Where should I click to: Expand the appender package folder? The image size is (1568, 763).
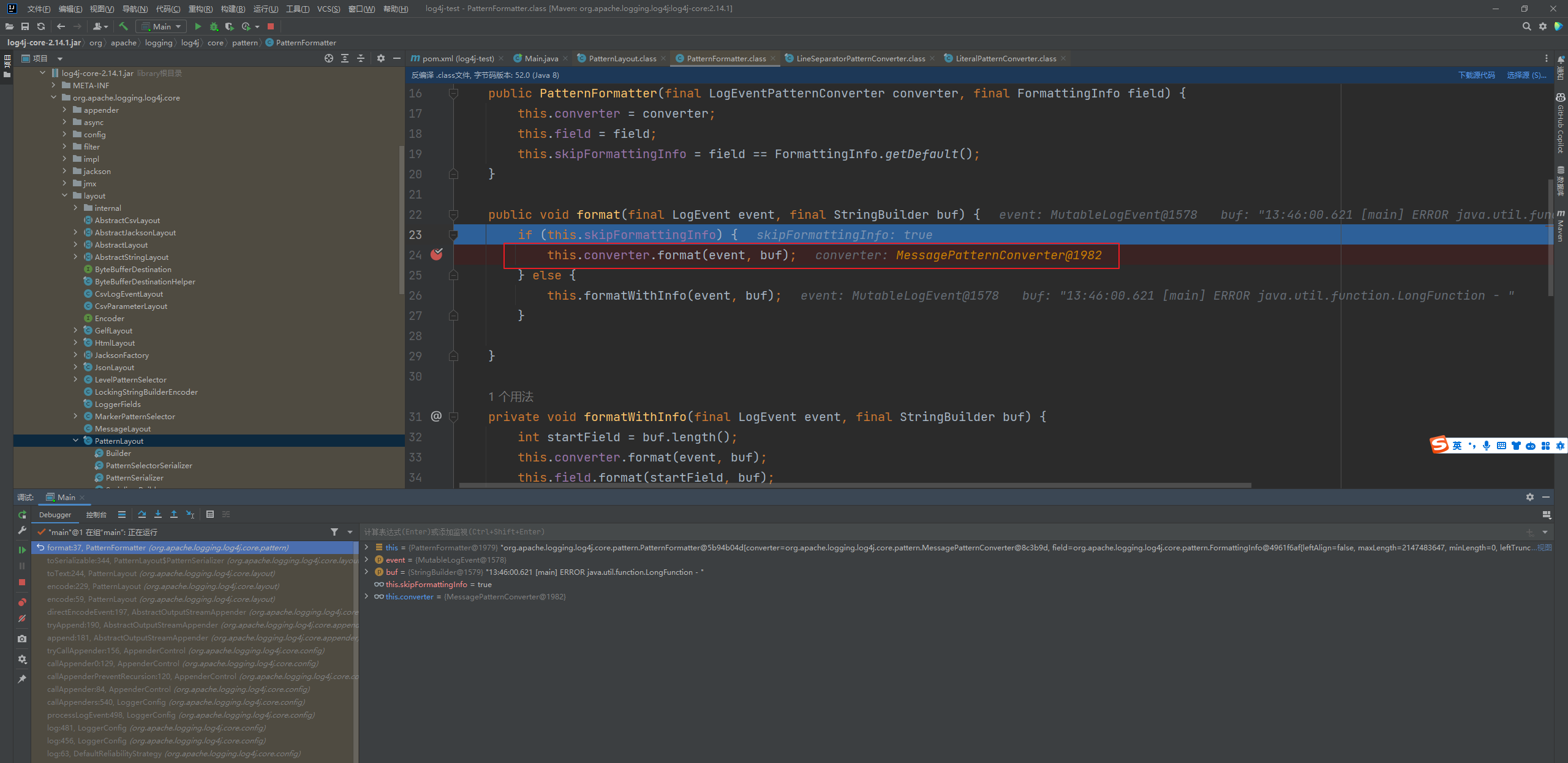tap(64, 110)
